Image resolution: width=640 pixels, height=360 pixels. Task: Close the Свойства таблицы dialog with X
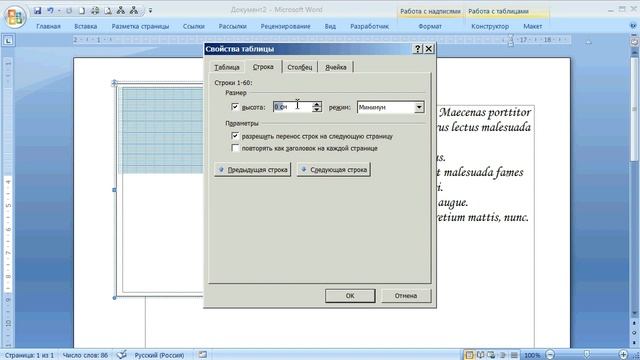tap(429, 49)
